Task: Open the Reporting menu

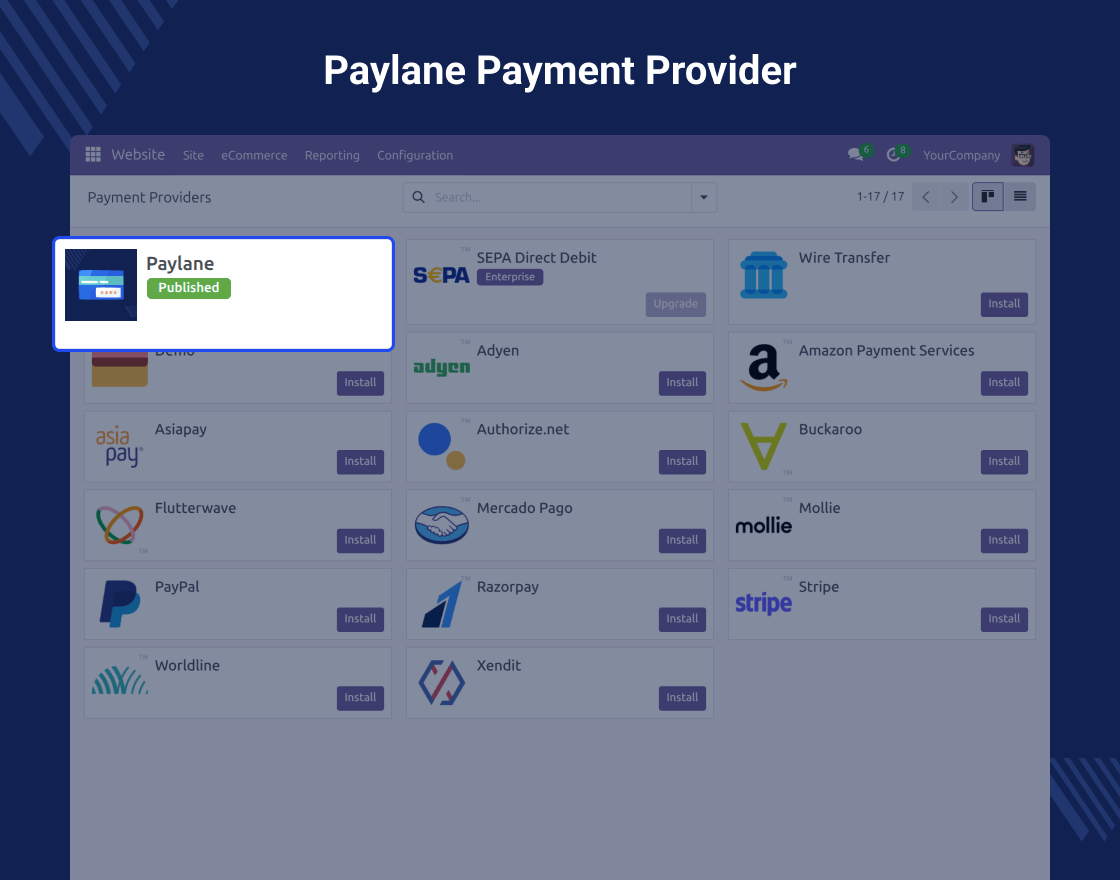Action: pyautogui.click(x=332, y=155)
